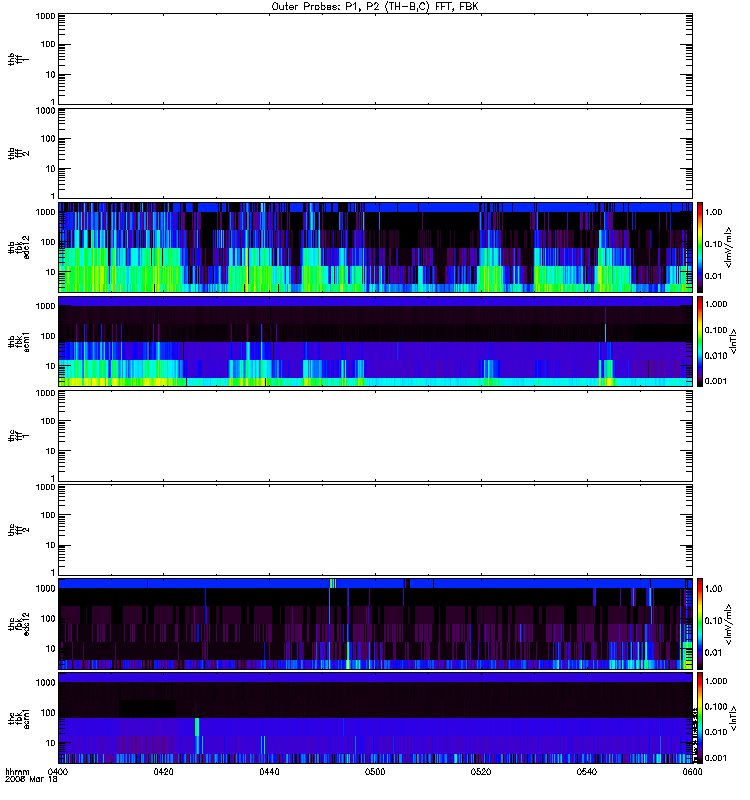Click the 0520 time axis label

tap(481, 771)
